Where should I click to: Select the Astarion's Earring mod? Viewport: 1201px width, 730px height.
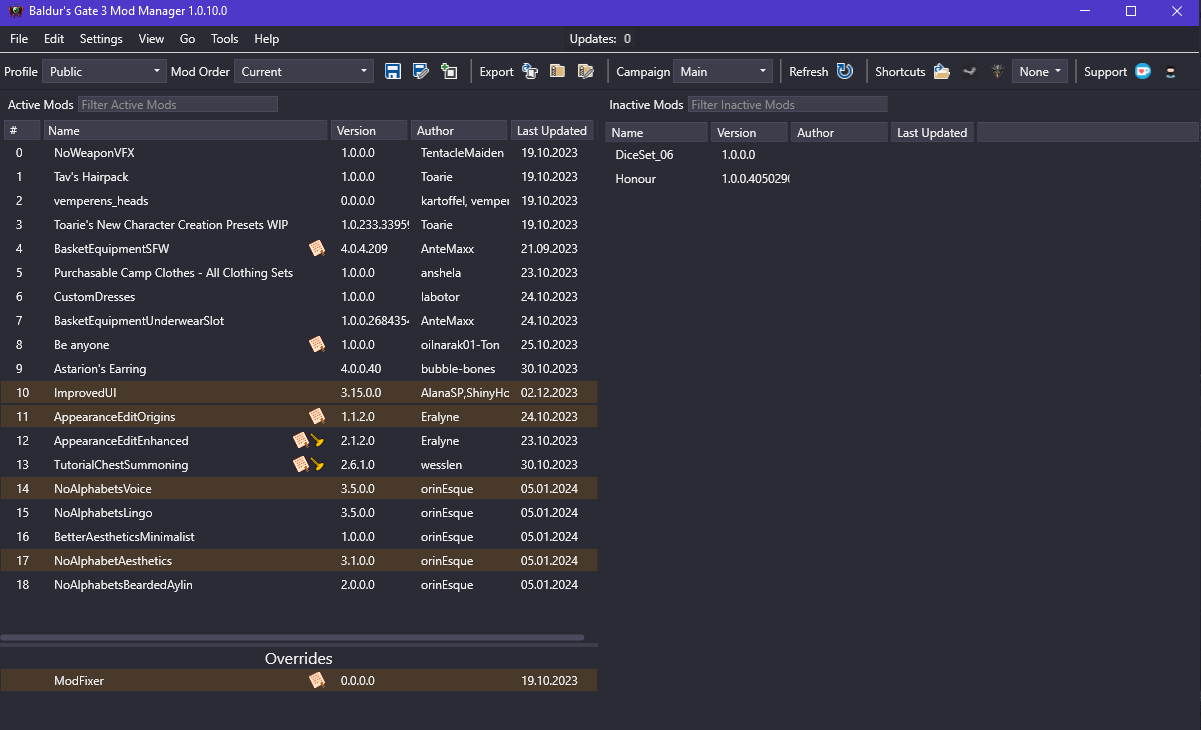point(299,369)
